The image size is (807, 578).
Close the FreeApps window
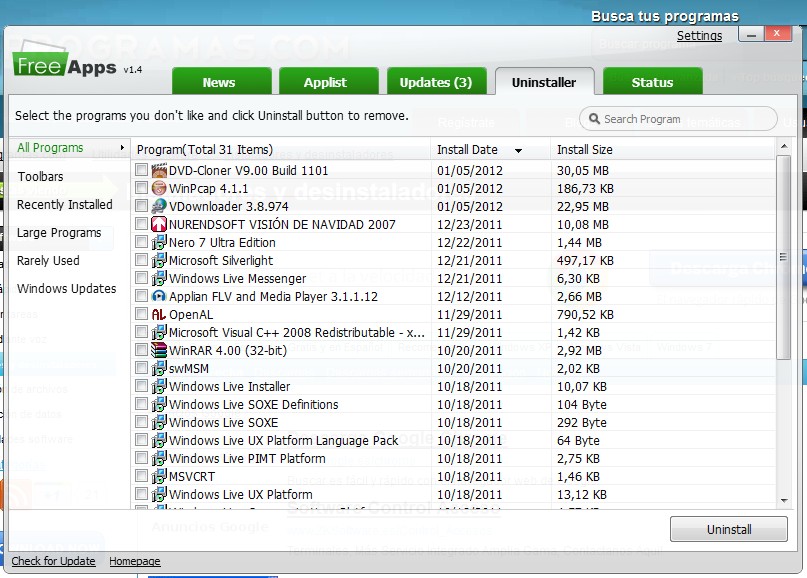pyautogui.click(x=777, y=34)
